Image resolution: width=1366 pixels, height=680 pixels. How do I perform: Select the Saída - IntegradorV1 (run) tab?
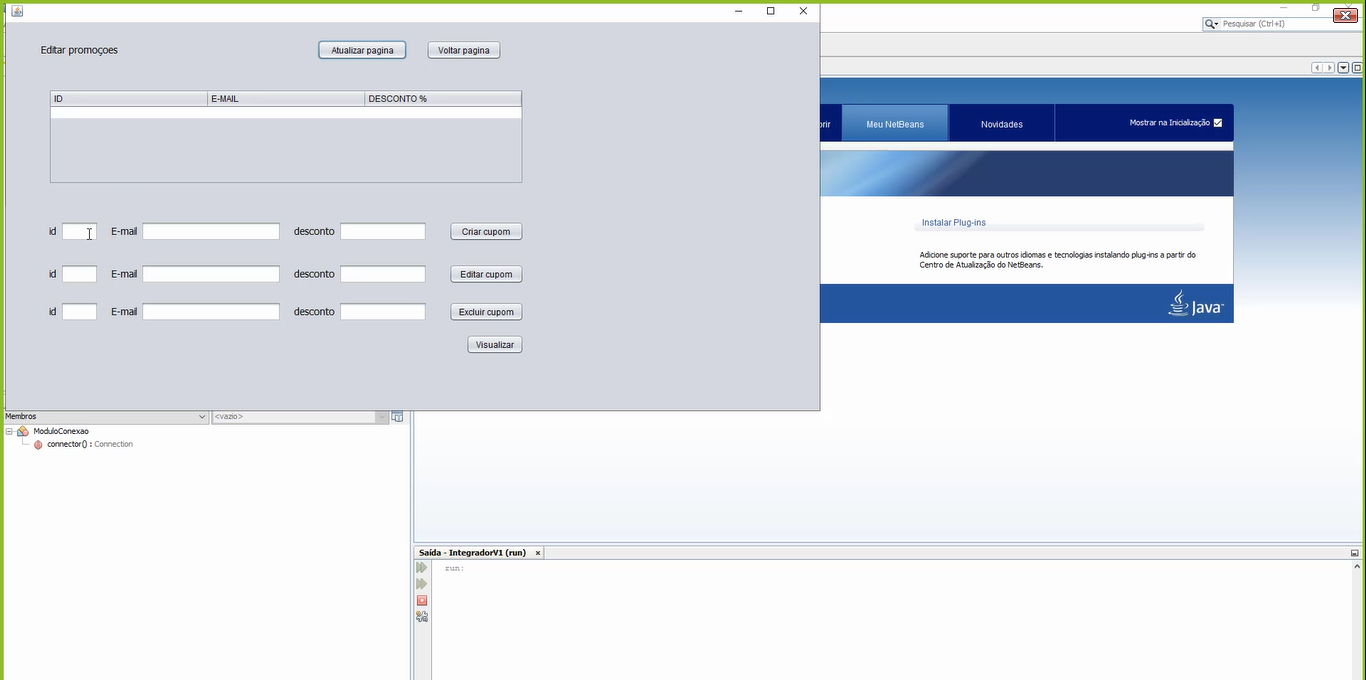coord(472,552)
